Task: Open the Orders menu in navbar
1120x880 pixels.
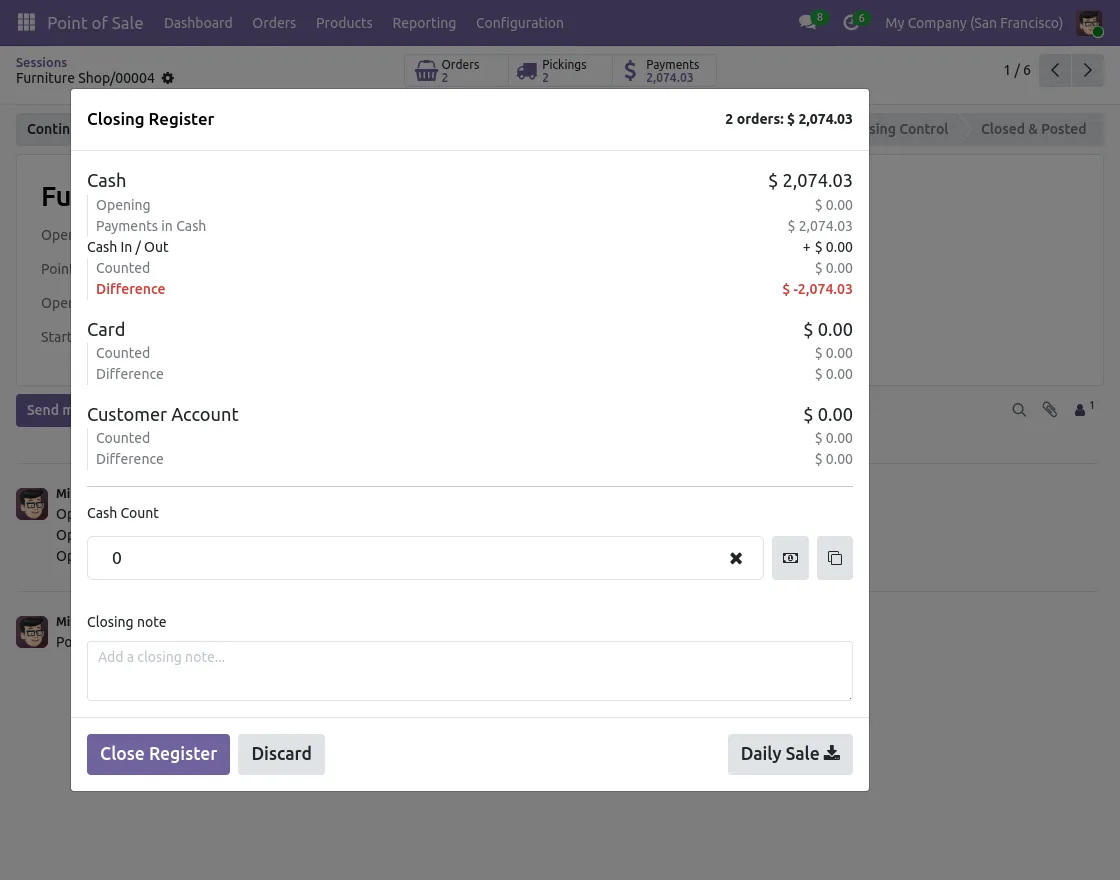Action: coord(274,23)
